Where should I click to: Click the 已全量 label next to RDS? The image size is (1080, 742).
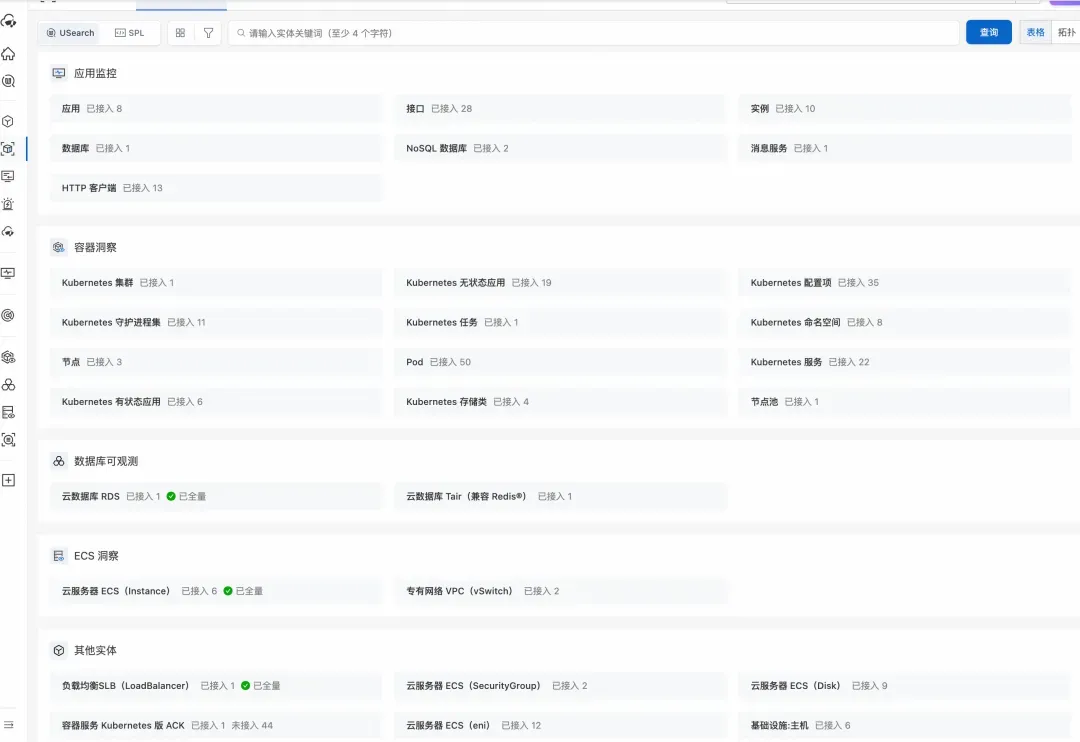pos(192,496)
